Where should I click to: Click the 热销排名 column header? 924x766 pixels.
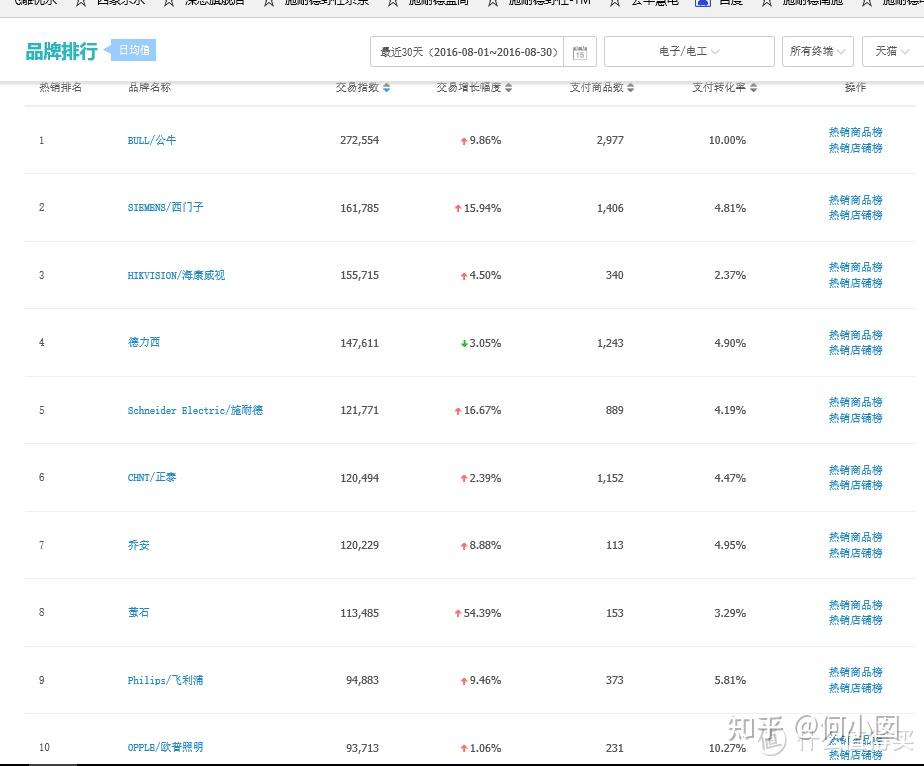61,87
